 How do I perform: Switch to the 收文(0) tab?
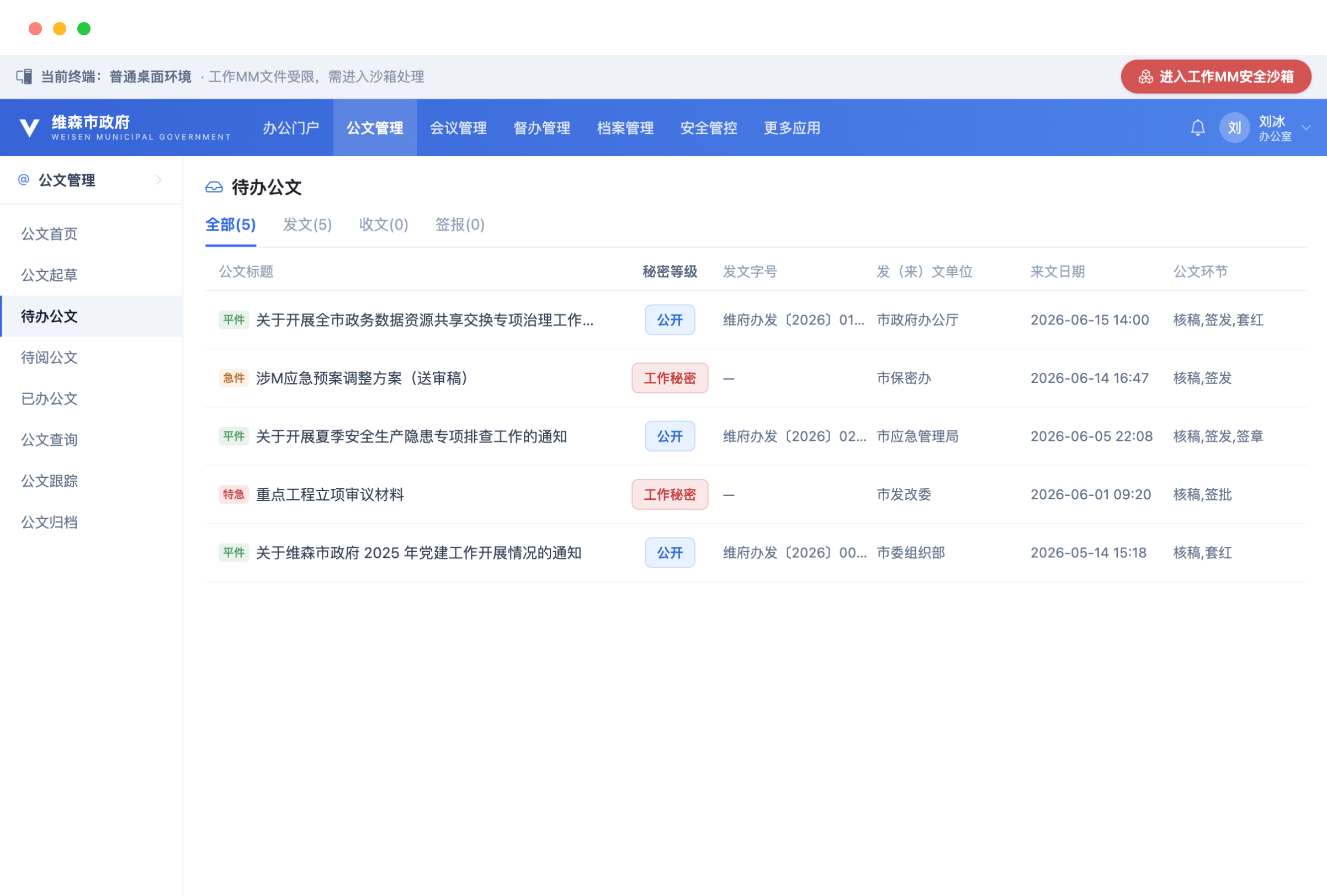[384, 225]
